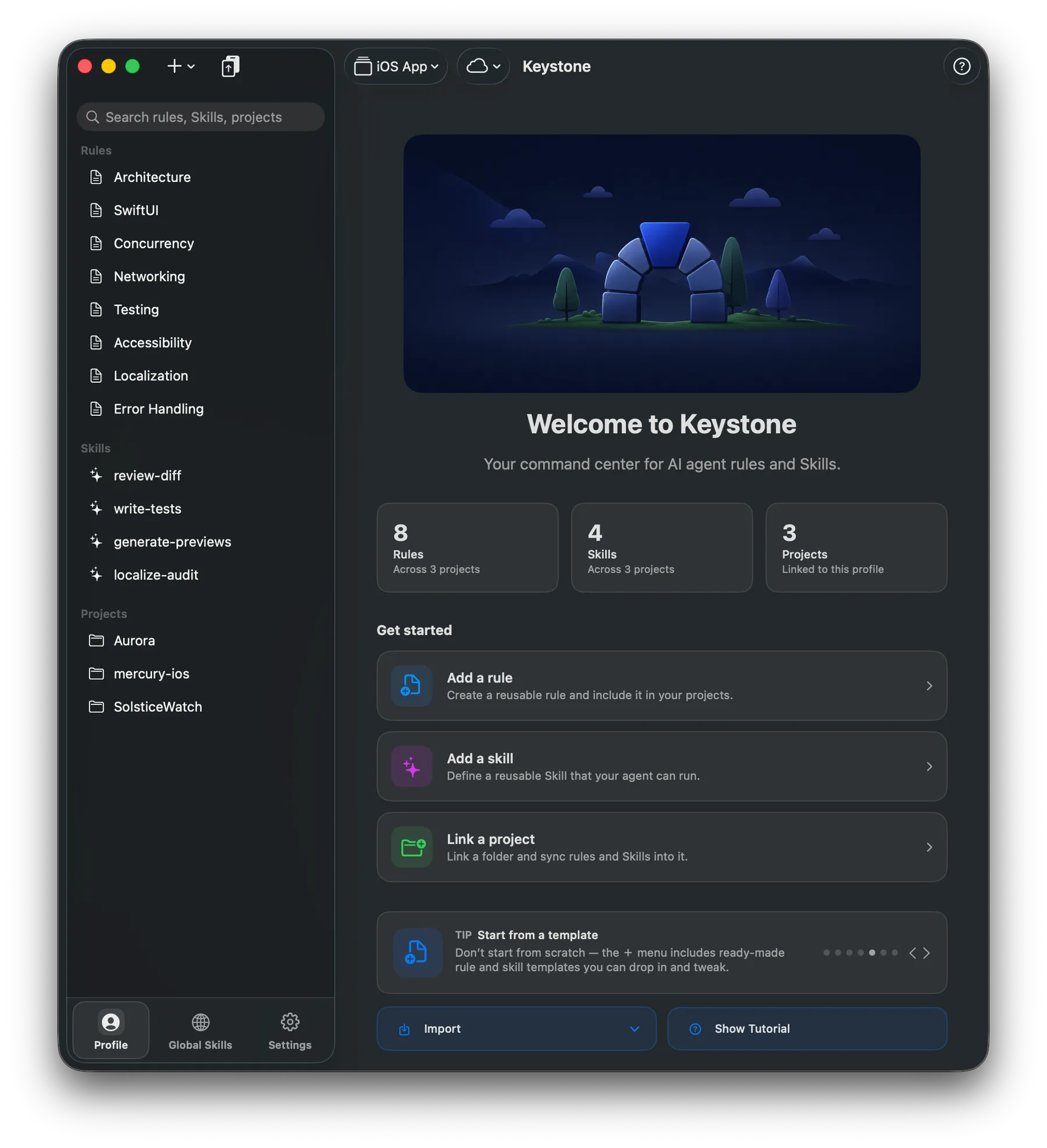This screenshot has width=1047, height=1148.
Task: Click the sparkle icon beside generate-previews
Action: 96,542
